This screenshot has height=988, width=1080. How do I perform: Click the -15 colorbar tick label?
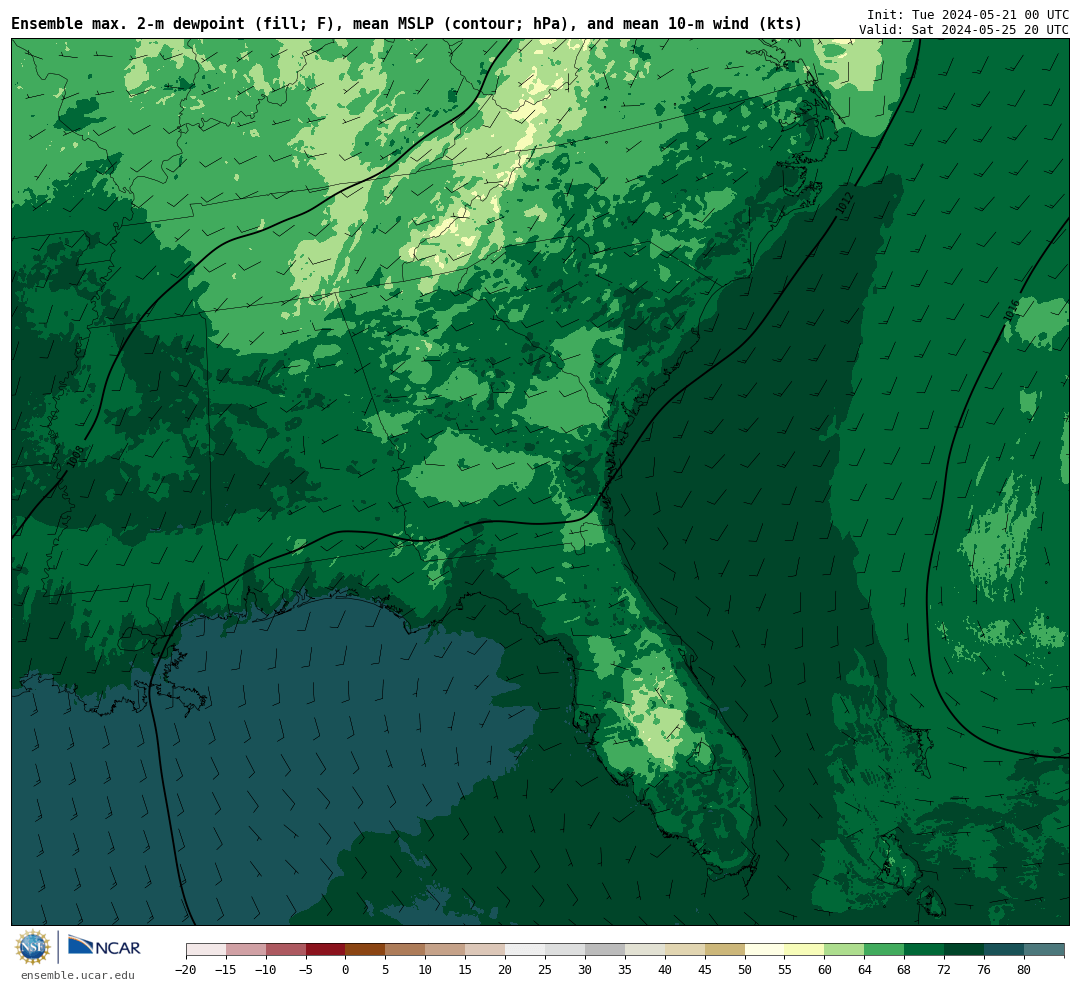(x=225, y=969)
